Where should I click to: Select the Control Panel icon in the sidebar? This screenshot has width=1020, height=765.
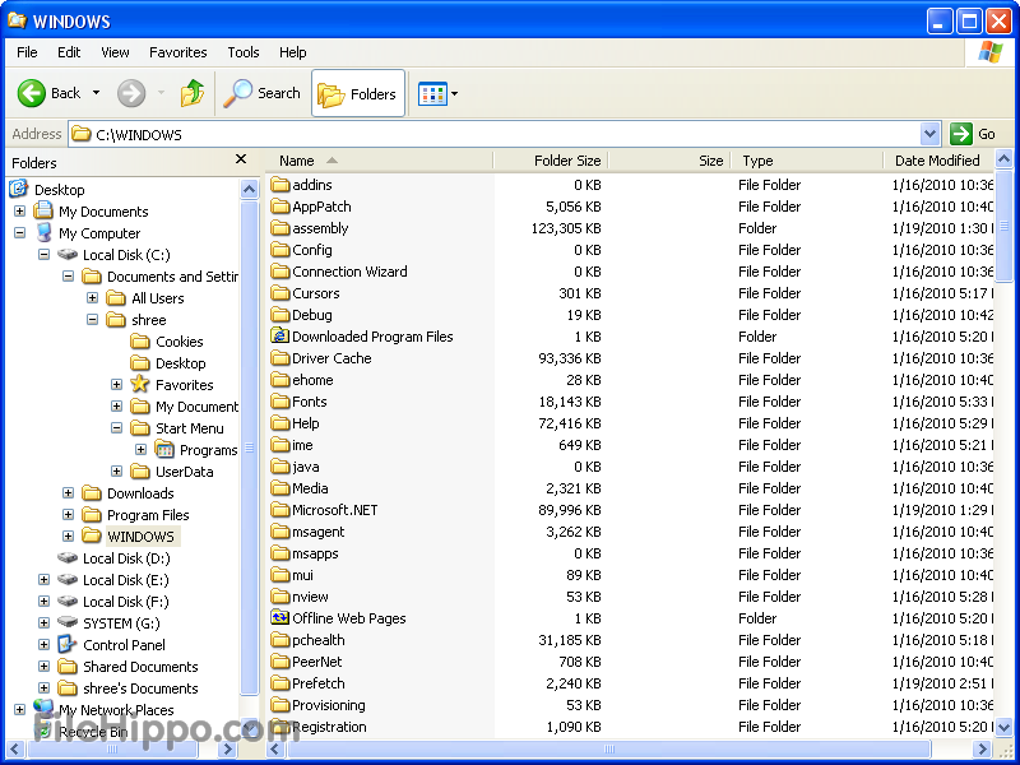point(68,644)
